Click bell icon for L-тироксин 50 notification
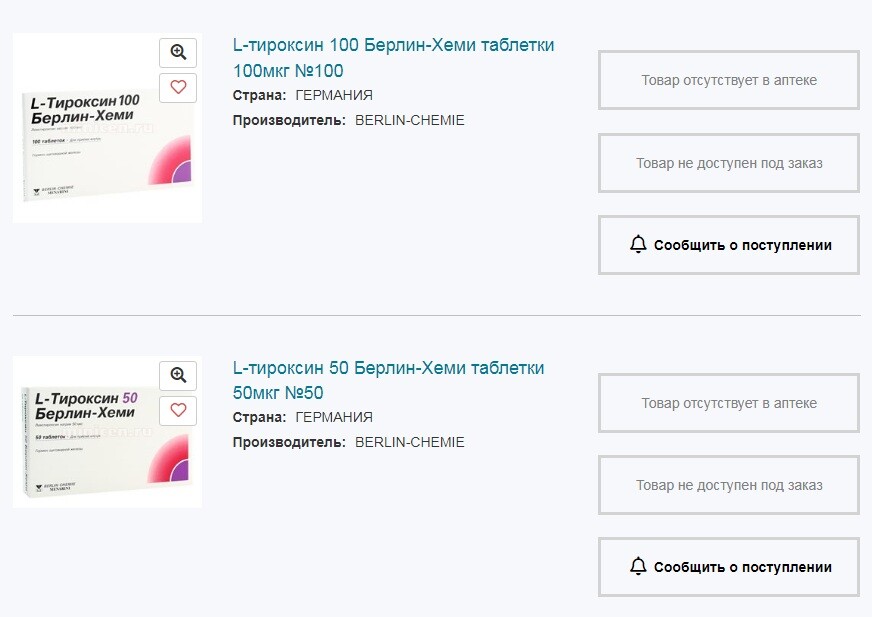The height and width of the screenshot is (617, 872). [638, 566]
